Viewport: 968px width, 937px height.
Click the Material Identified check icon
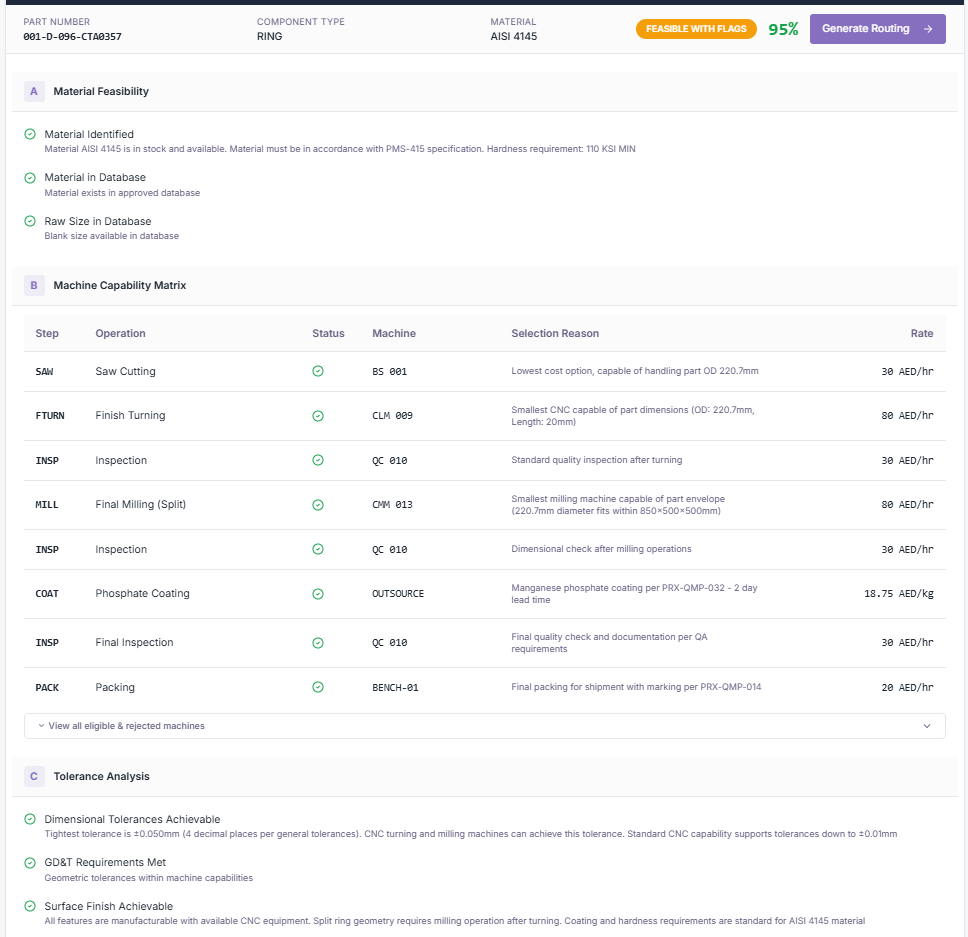[30, 134]
